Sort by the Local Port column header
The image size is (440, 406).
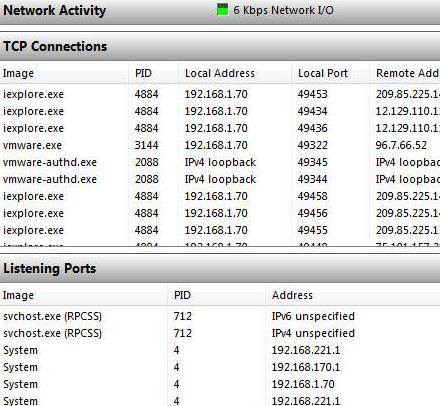click(331, 73)
